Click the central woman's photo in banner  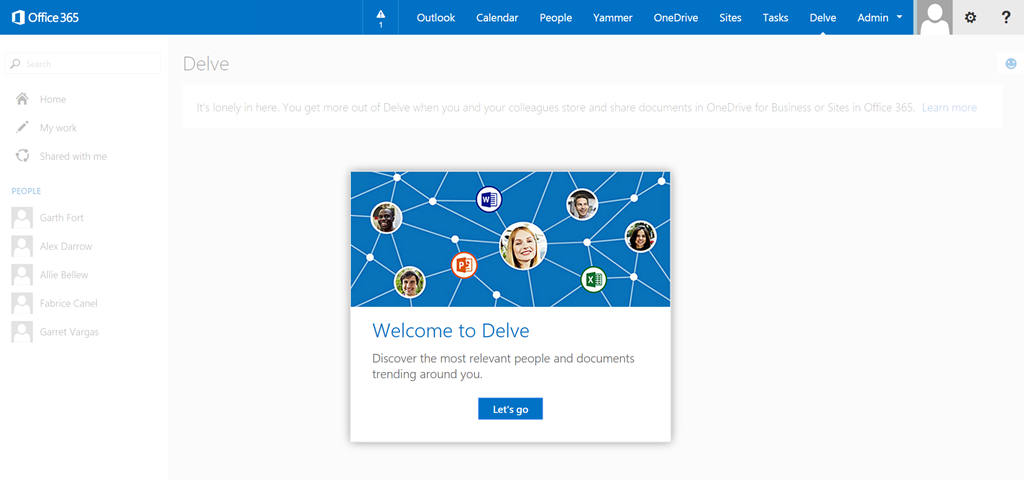(523, 246)
